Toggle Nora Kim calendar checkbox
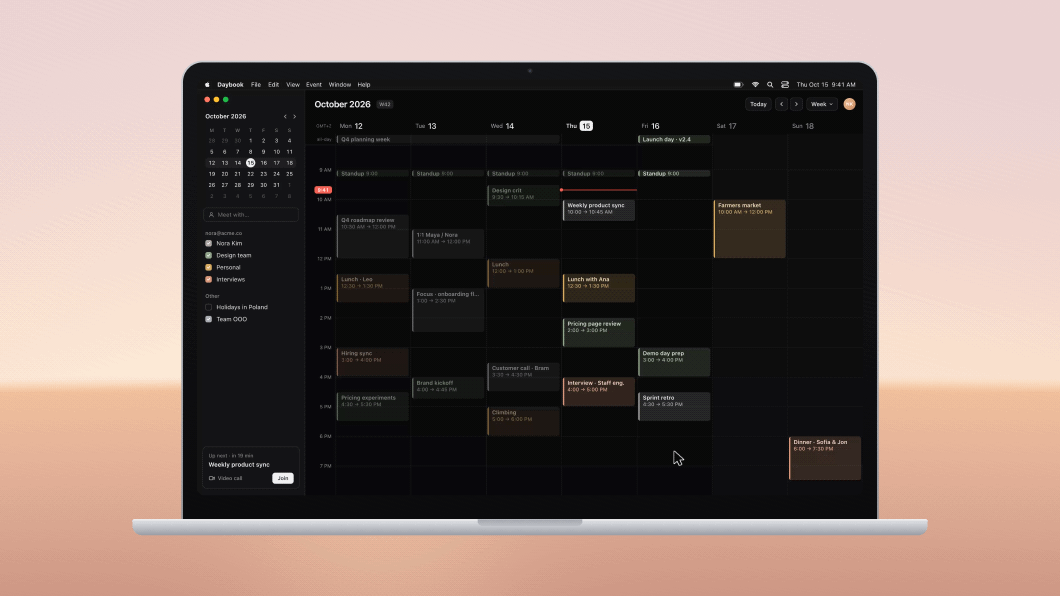 pos(208,243)
